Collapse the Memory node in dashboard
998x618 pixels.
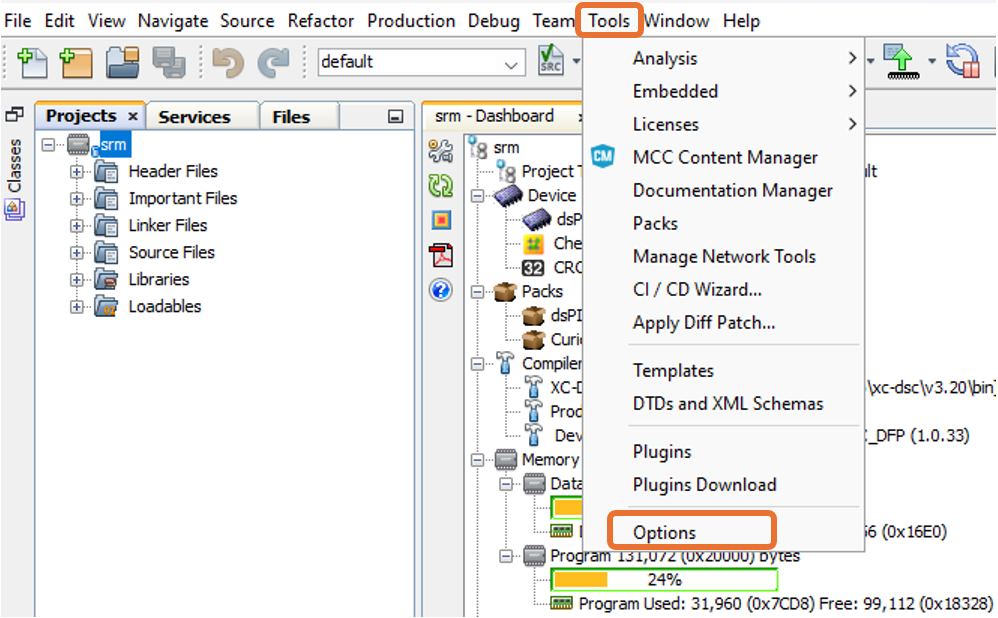click(x=477, y=460)
